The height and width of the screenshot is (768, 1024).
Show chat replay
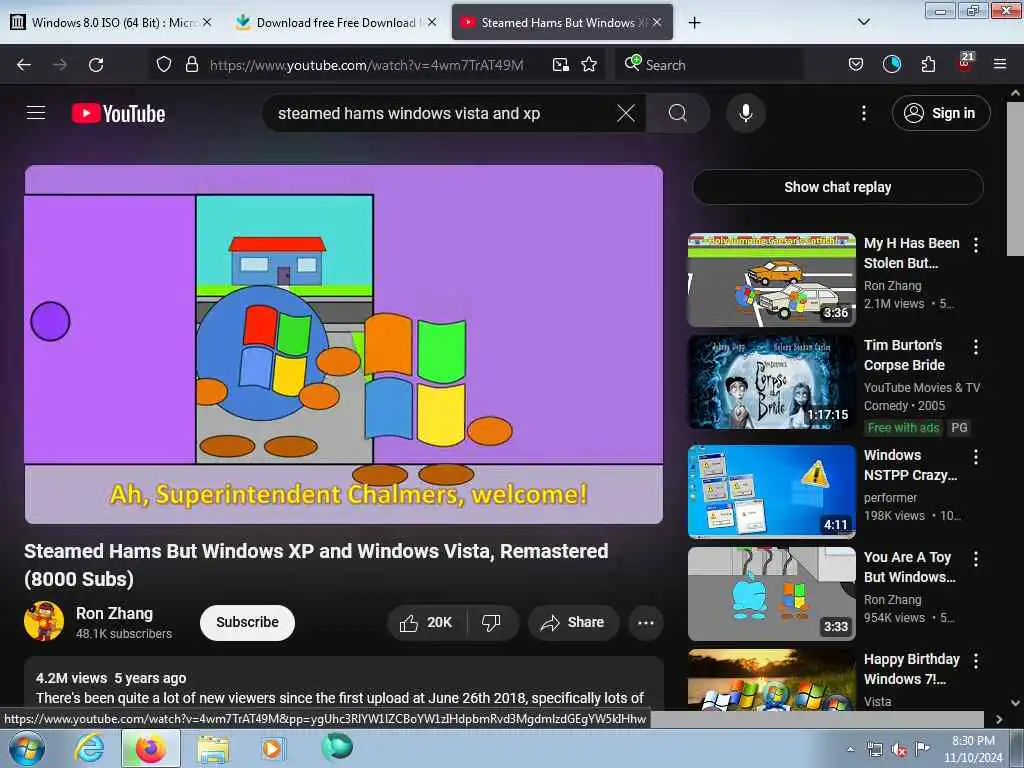(838, 187)
